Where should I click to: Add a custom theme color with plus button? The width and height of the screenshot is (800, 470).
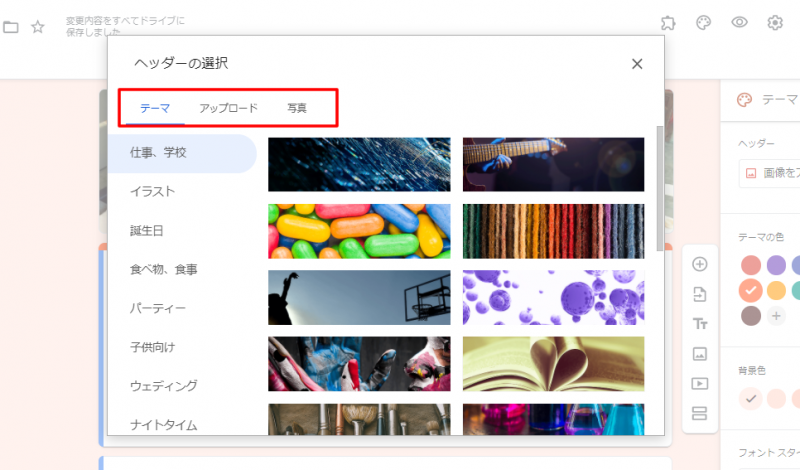[x=776, y=316]
